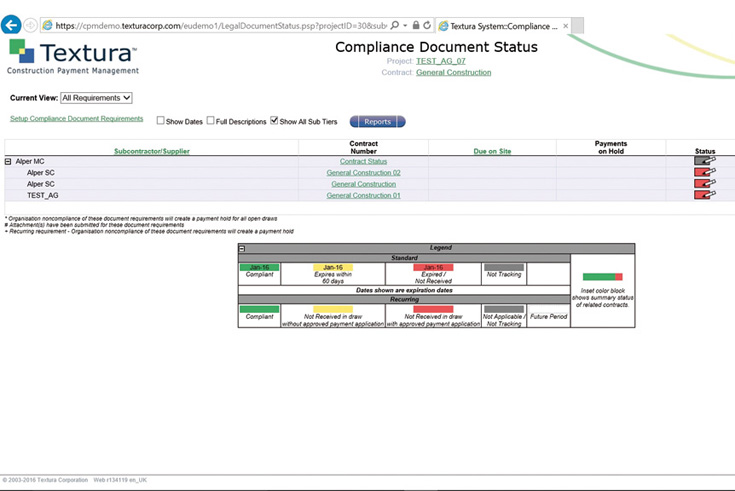
Task: Open the Current View dropdown
Action: pos(96,98)
